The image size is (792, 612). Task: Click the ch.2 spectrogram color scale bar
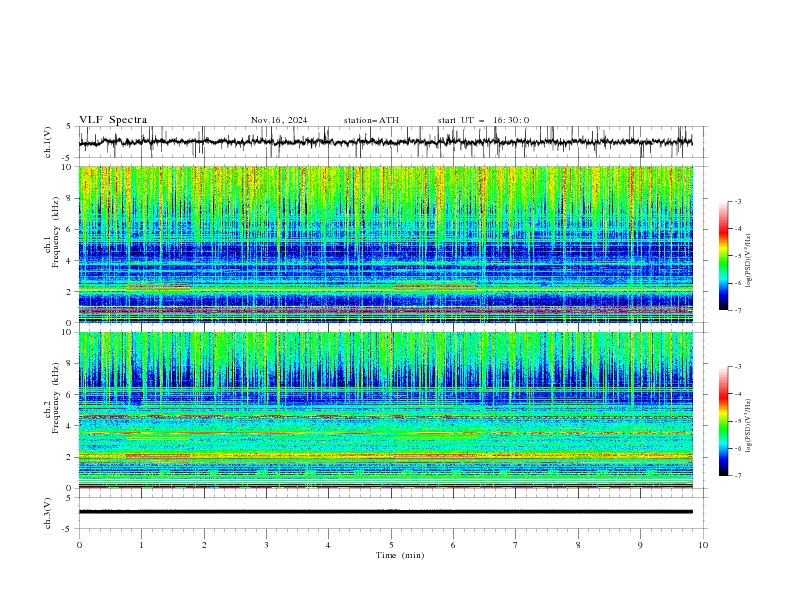pos(723,421)
